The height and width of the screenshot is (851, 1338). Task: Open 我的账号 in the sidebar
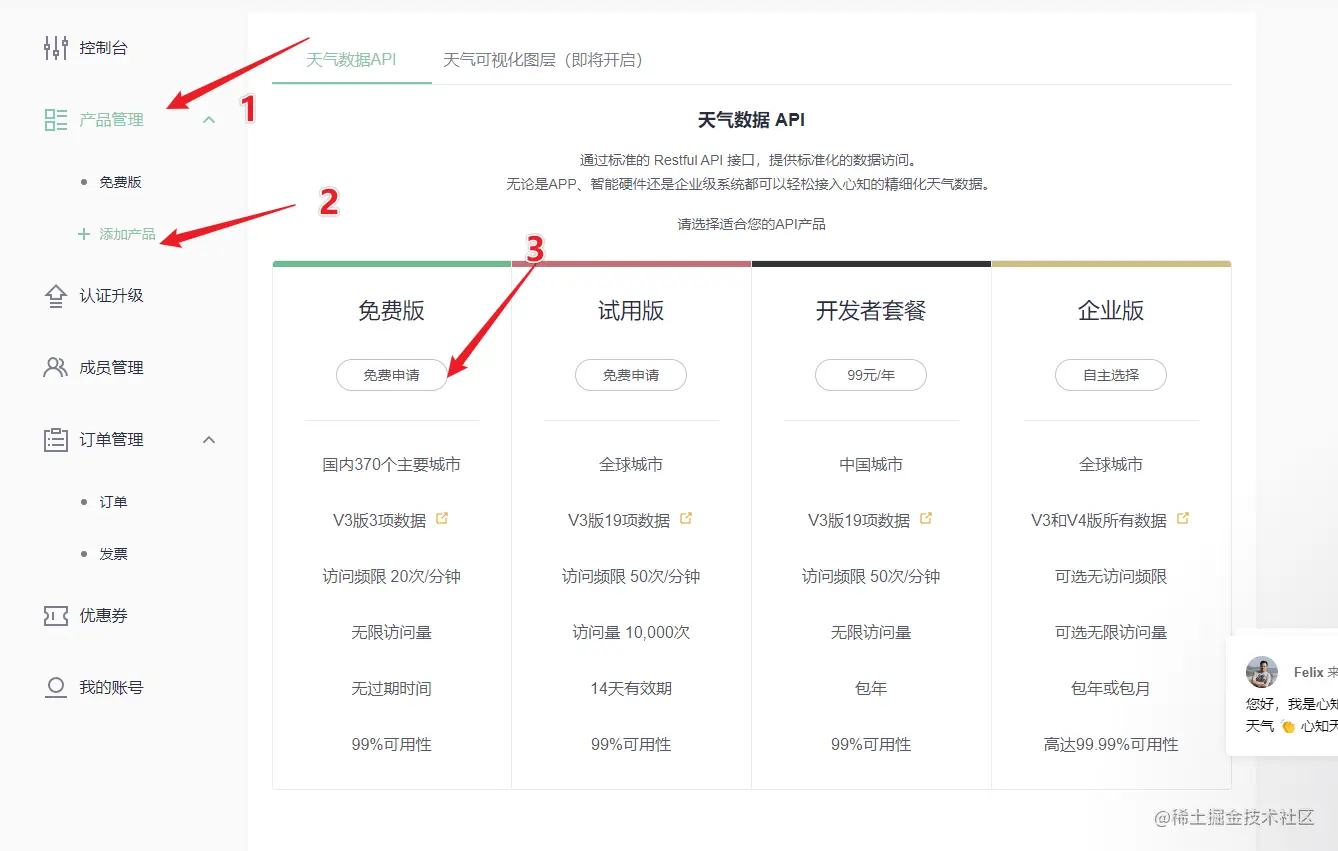point(112,688)
